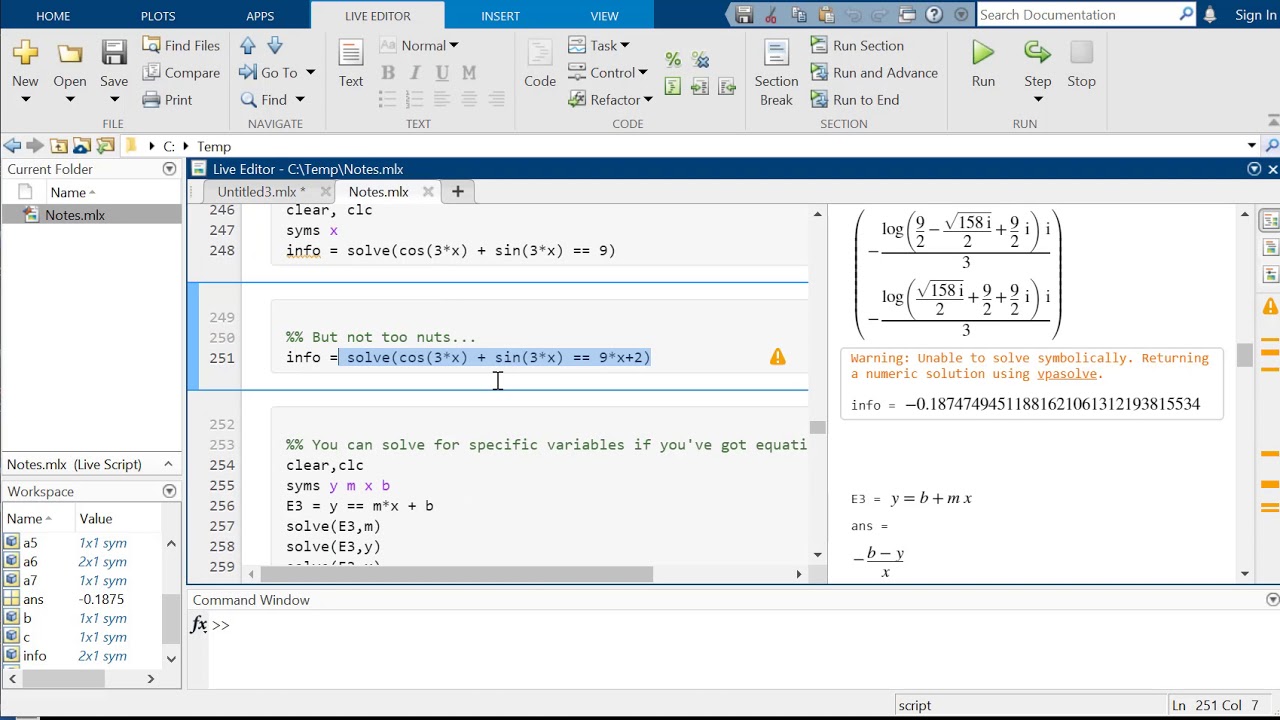Switch to the APPS ribbon tab
Image resolution: width=1280 pixels, height=720 pixels.
pos(260,16)
